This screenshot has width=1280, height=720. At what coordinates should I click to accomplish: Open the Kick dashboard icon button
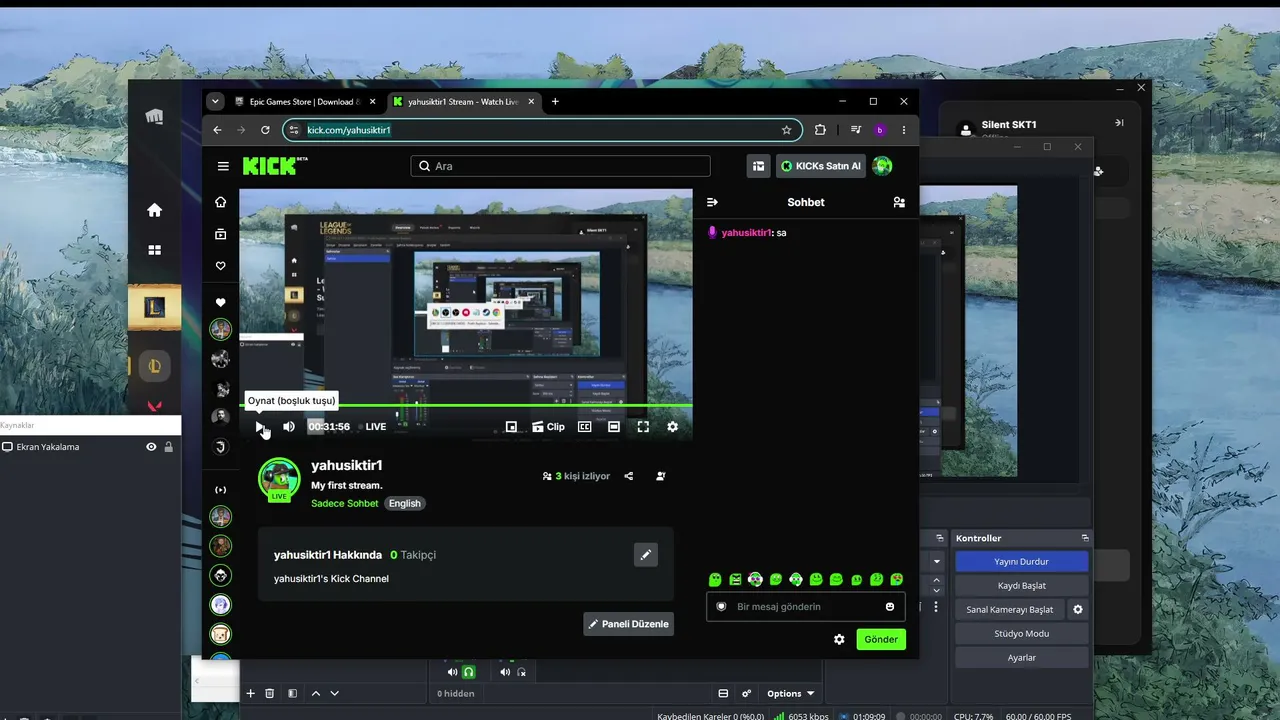(x=759, y=166)
